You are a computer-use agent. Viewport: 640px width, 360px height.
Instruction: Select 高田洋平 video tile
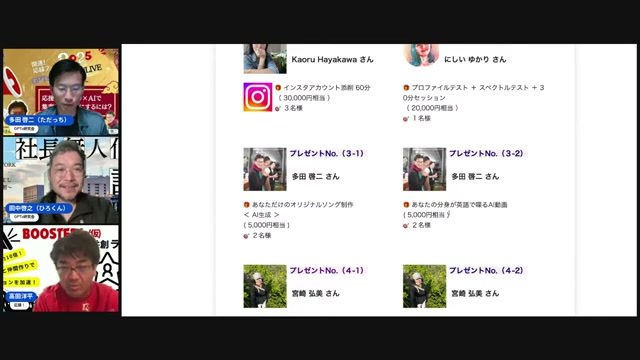click(x=61, y=269)
